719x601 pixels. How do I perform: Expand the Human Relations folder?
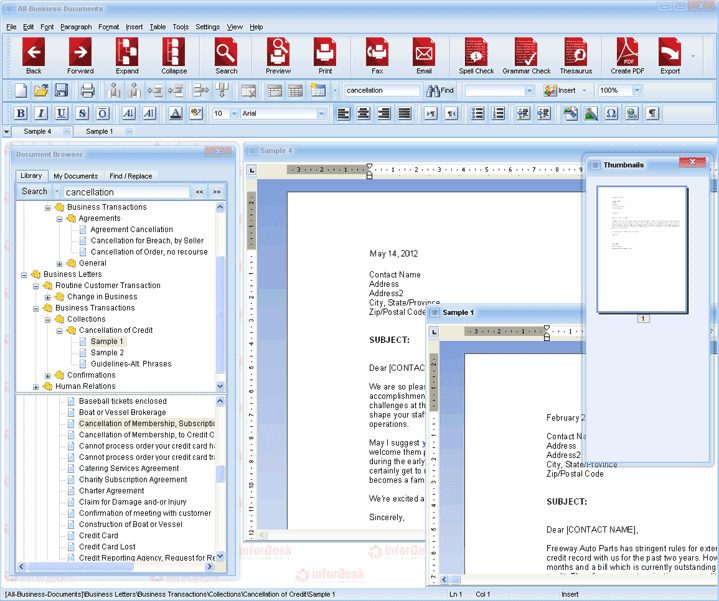click(36, 387)
